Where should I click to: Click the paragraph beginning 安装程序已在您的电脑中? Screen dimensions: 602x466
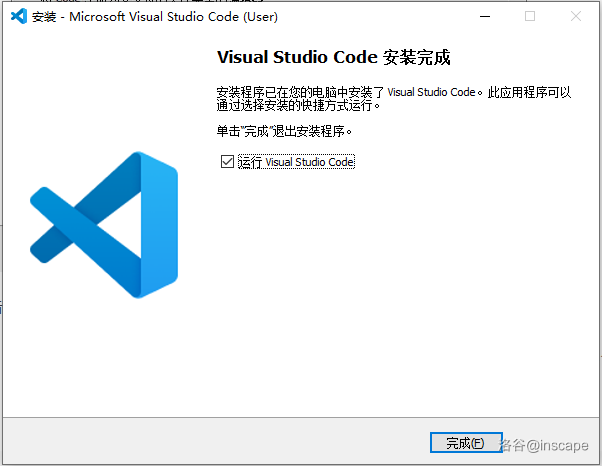coord(300,92)
